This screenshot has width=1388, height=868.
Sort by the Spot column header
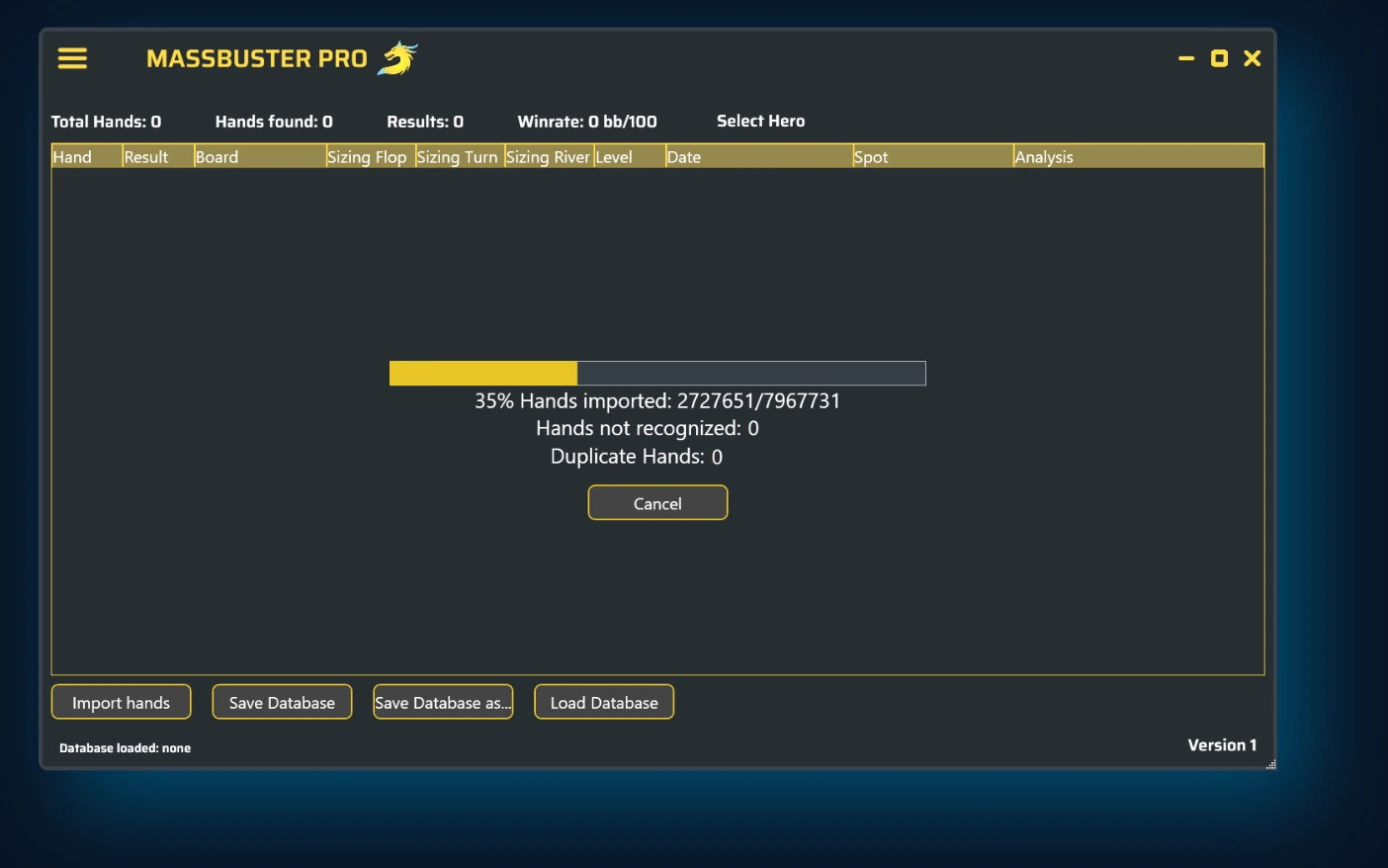coord(933,156)
